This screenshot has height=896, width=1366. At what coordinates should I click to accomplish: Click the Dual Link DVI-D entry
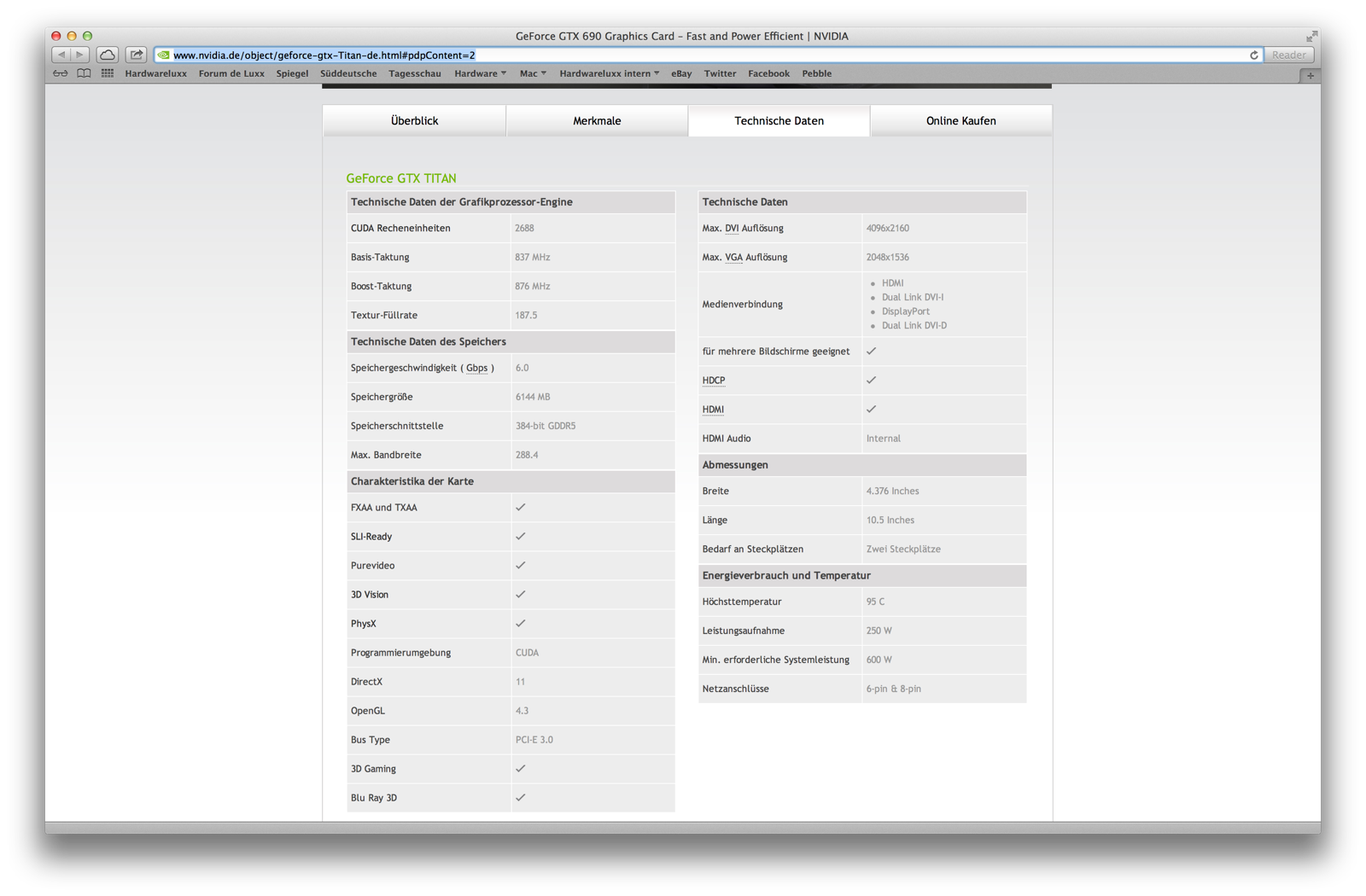tap(914, 325)
